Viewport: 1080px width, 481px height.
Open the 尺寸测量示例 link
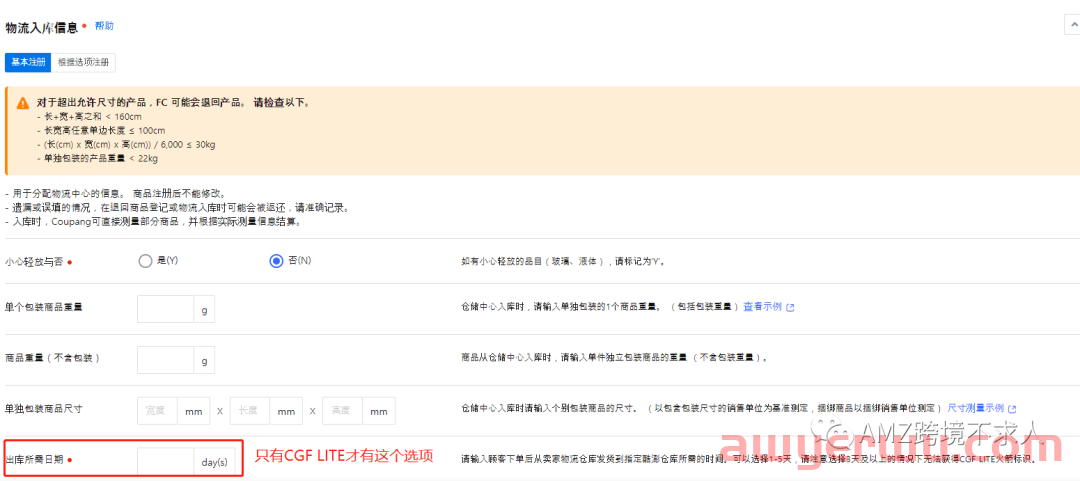coord(976,407)
